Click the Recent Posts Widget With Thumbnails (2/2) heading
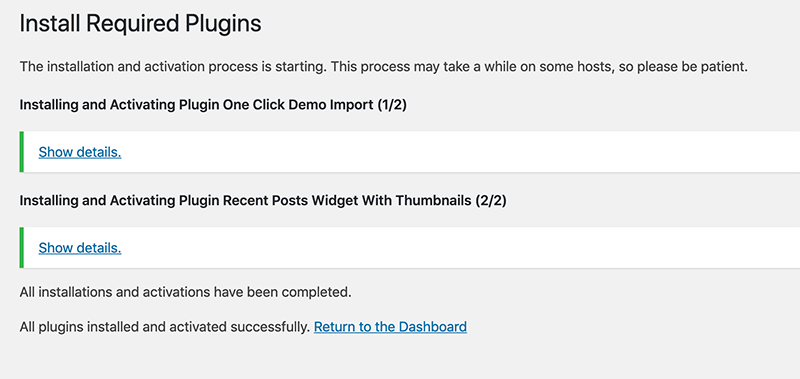Screen dimensions: 800x379 click(x=263, y=201)
